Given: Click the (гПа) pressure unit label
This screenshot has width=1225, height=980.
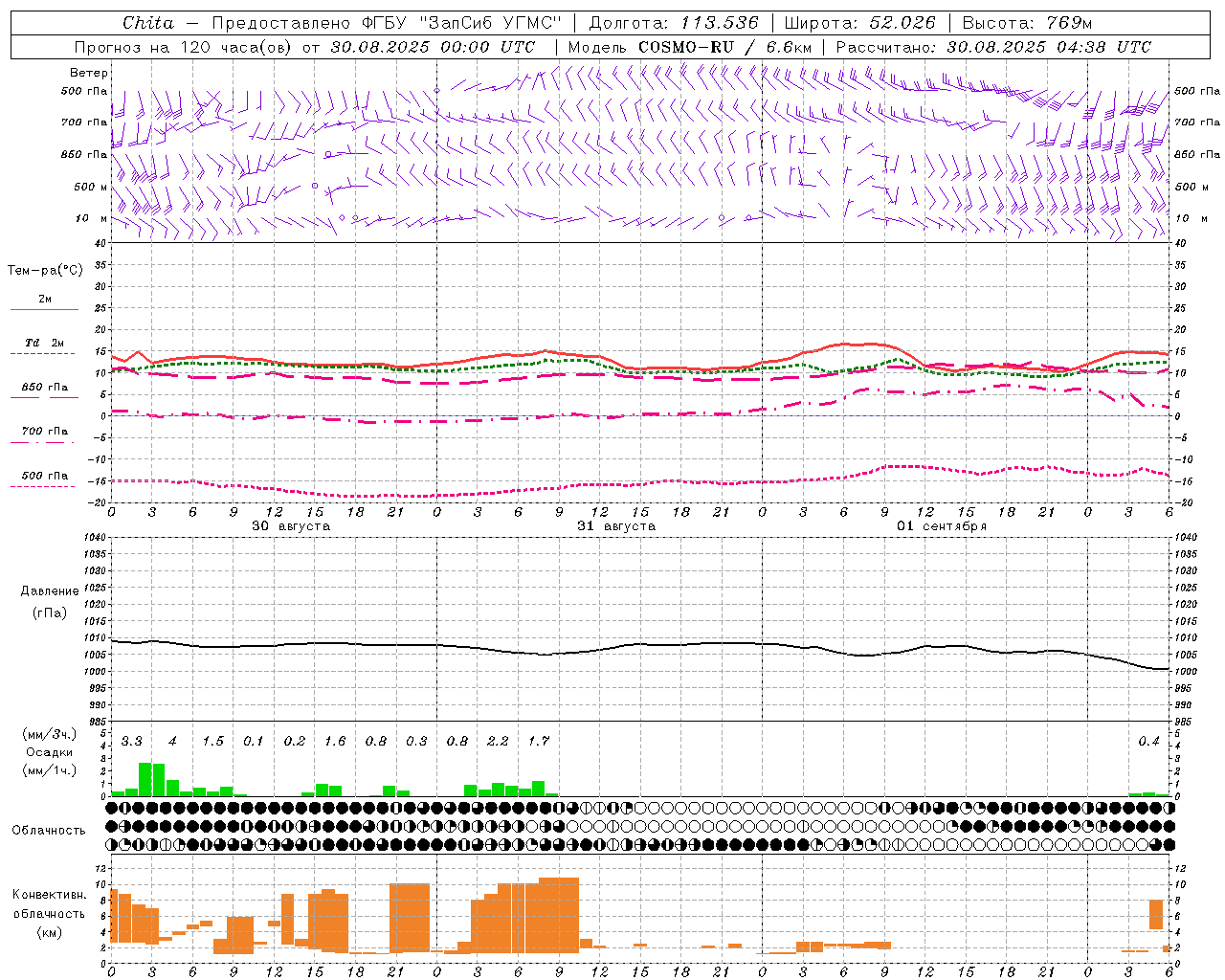Looking at the screenshot, I should pyautogui.click(x=49, y=612).
